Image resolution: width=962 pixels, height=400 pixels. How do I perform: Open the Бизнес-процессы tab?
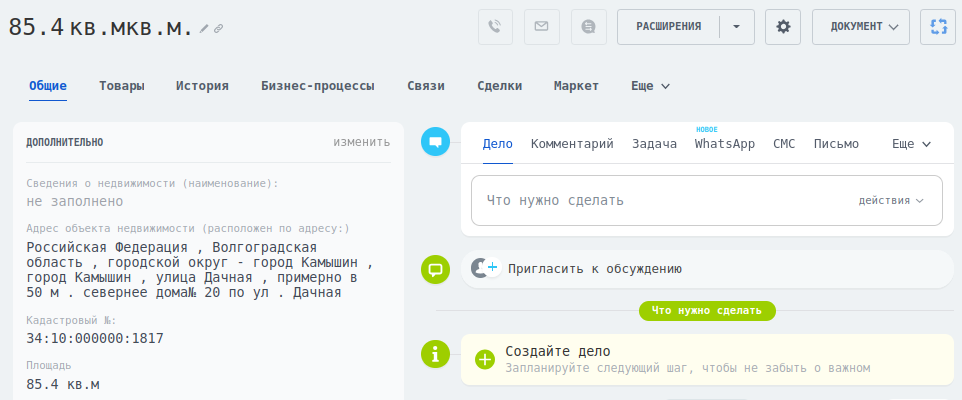[317, 86]
